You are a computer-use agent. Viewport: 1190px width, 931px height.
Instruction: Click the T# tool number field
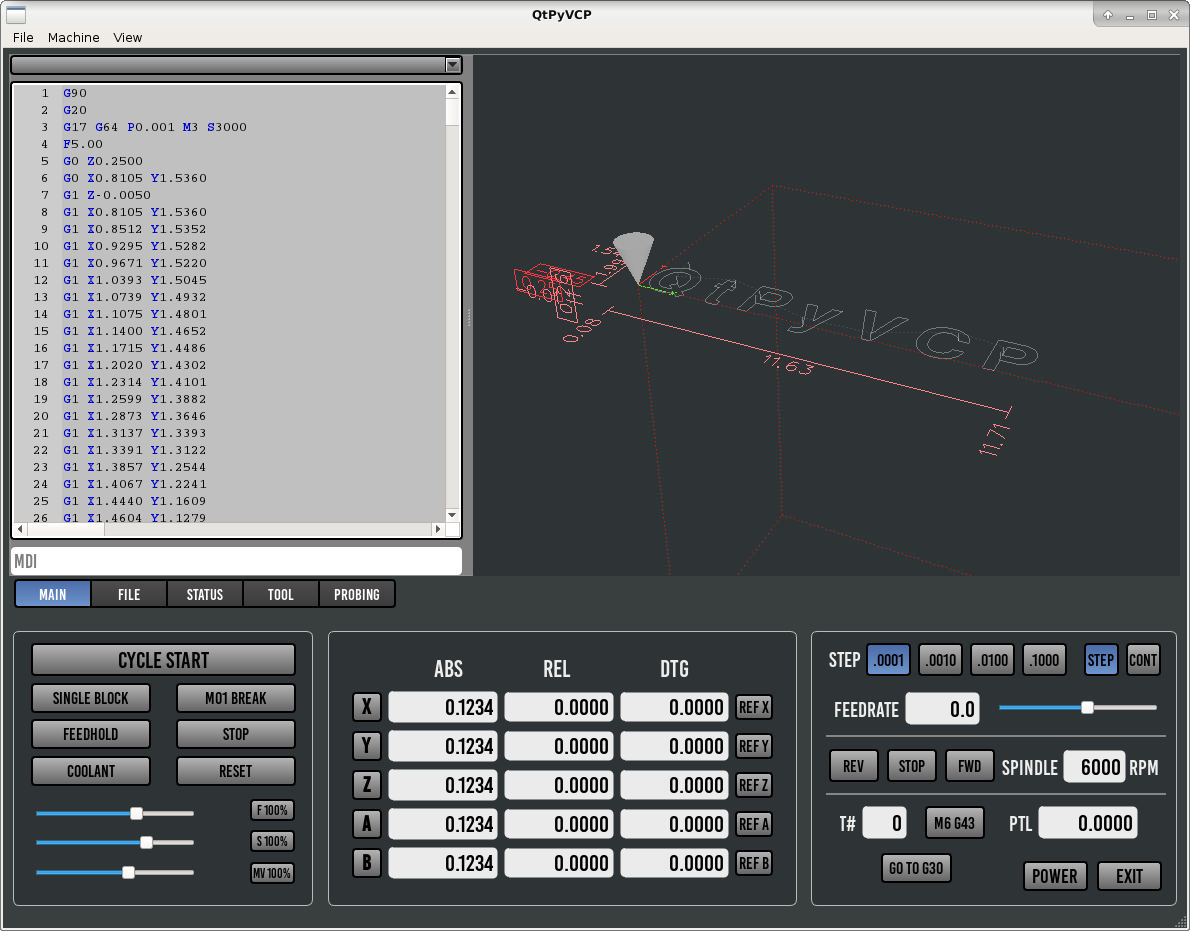click(884, 823)
